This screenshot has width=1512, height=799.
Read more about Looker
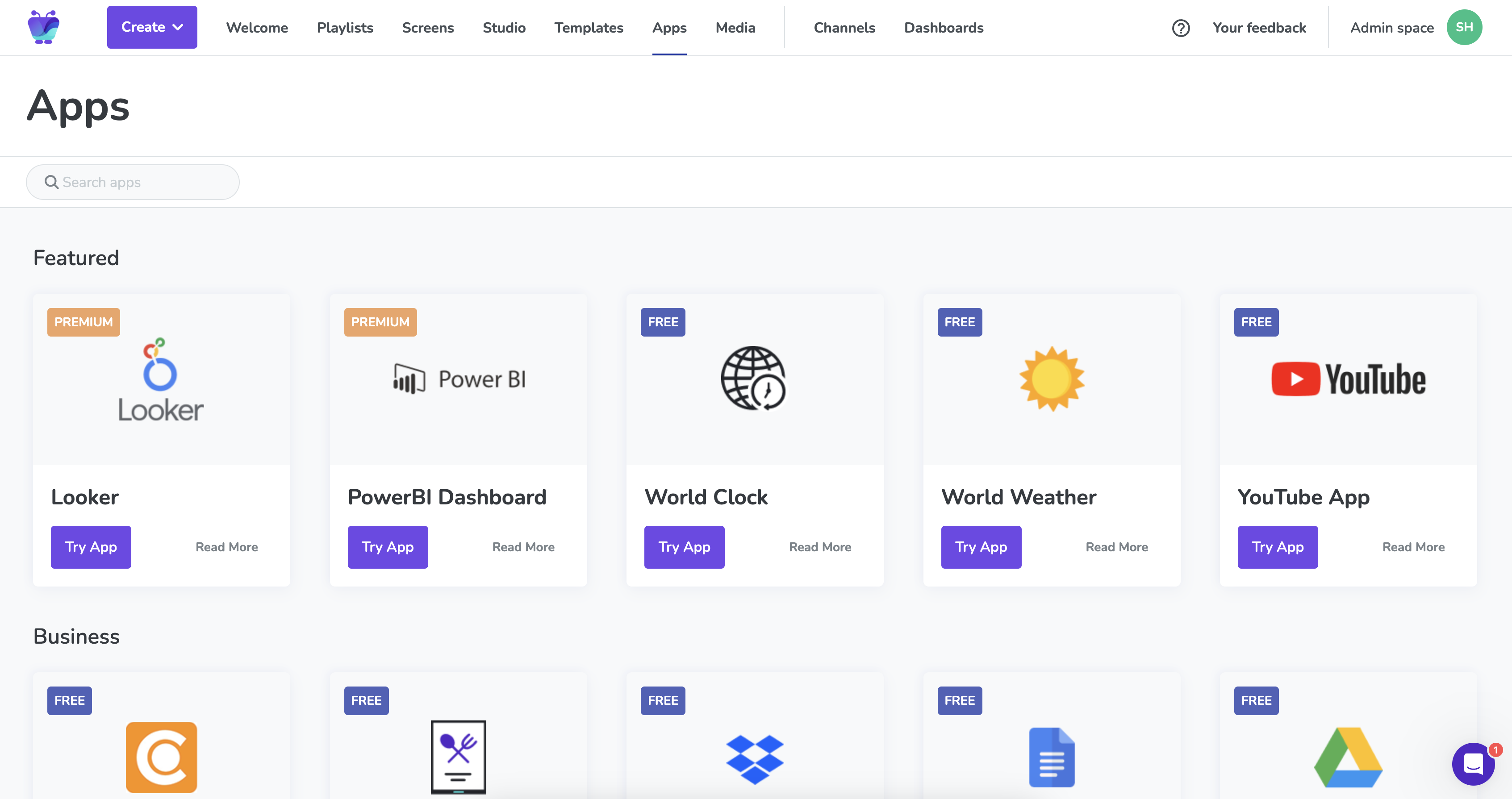pos(226,547)
